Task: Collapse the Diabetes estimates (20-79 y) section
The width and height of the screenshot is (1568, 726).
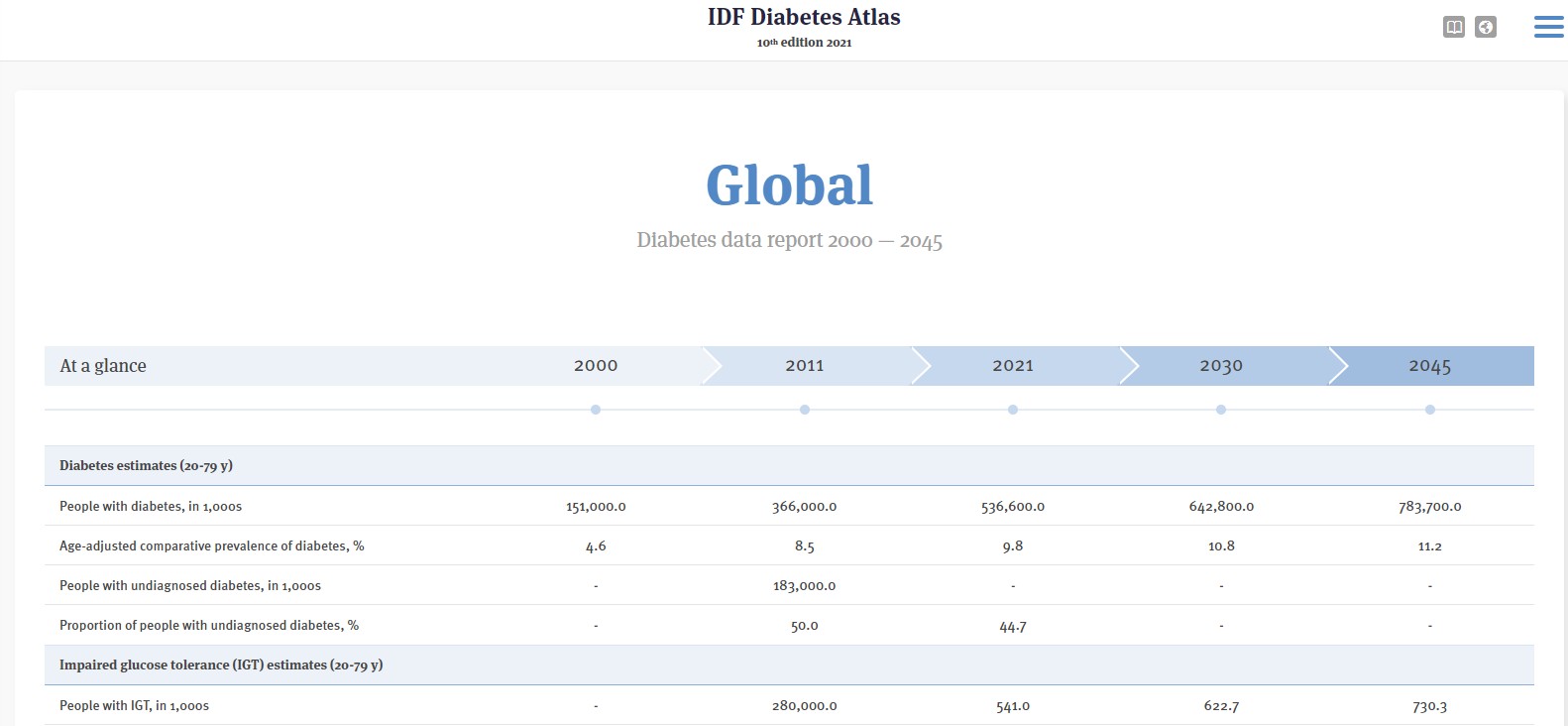Action: tap(146, 466)
